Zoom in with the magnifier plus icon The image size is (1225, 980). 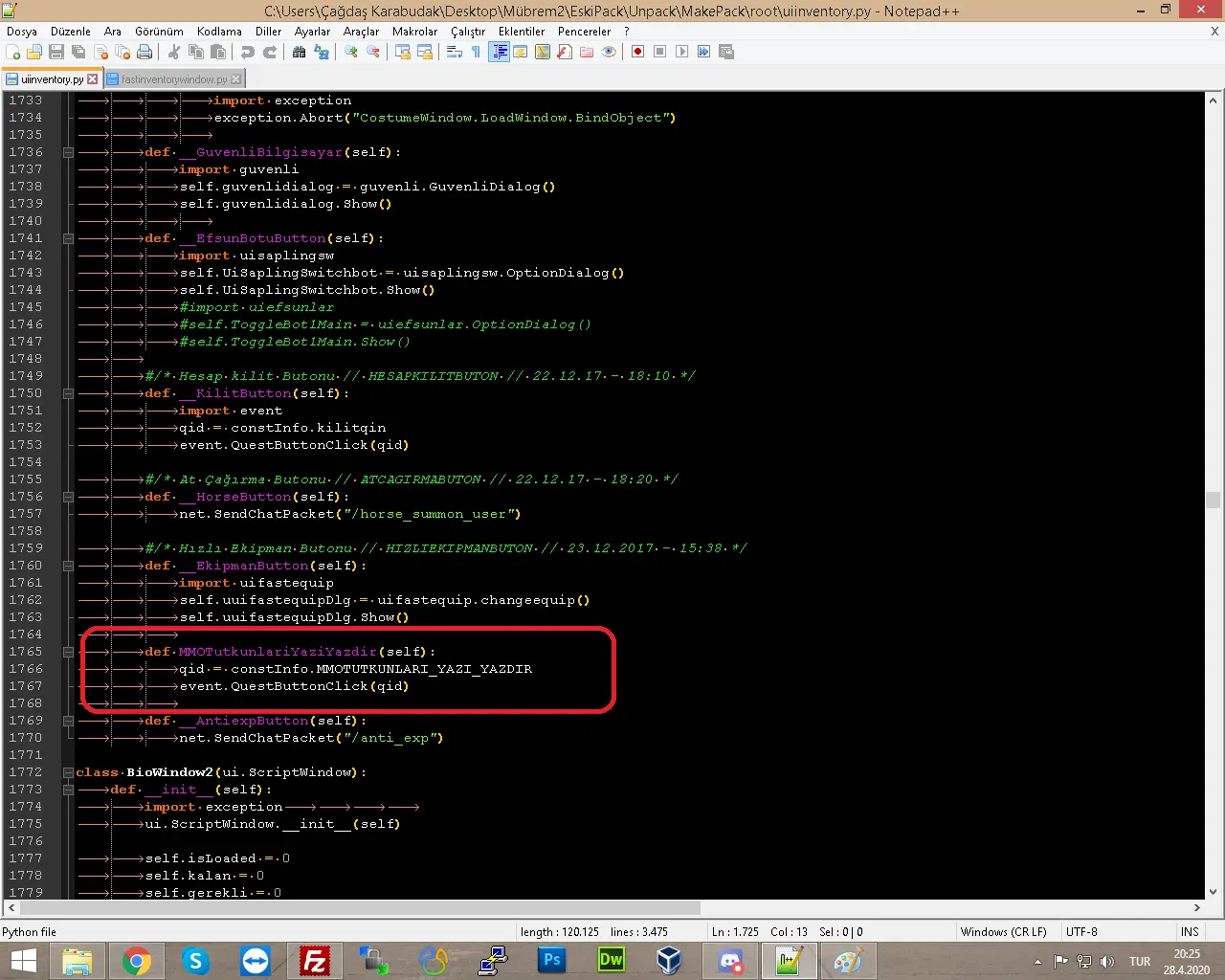click(351, 52)
